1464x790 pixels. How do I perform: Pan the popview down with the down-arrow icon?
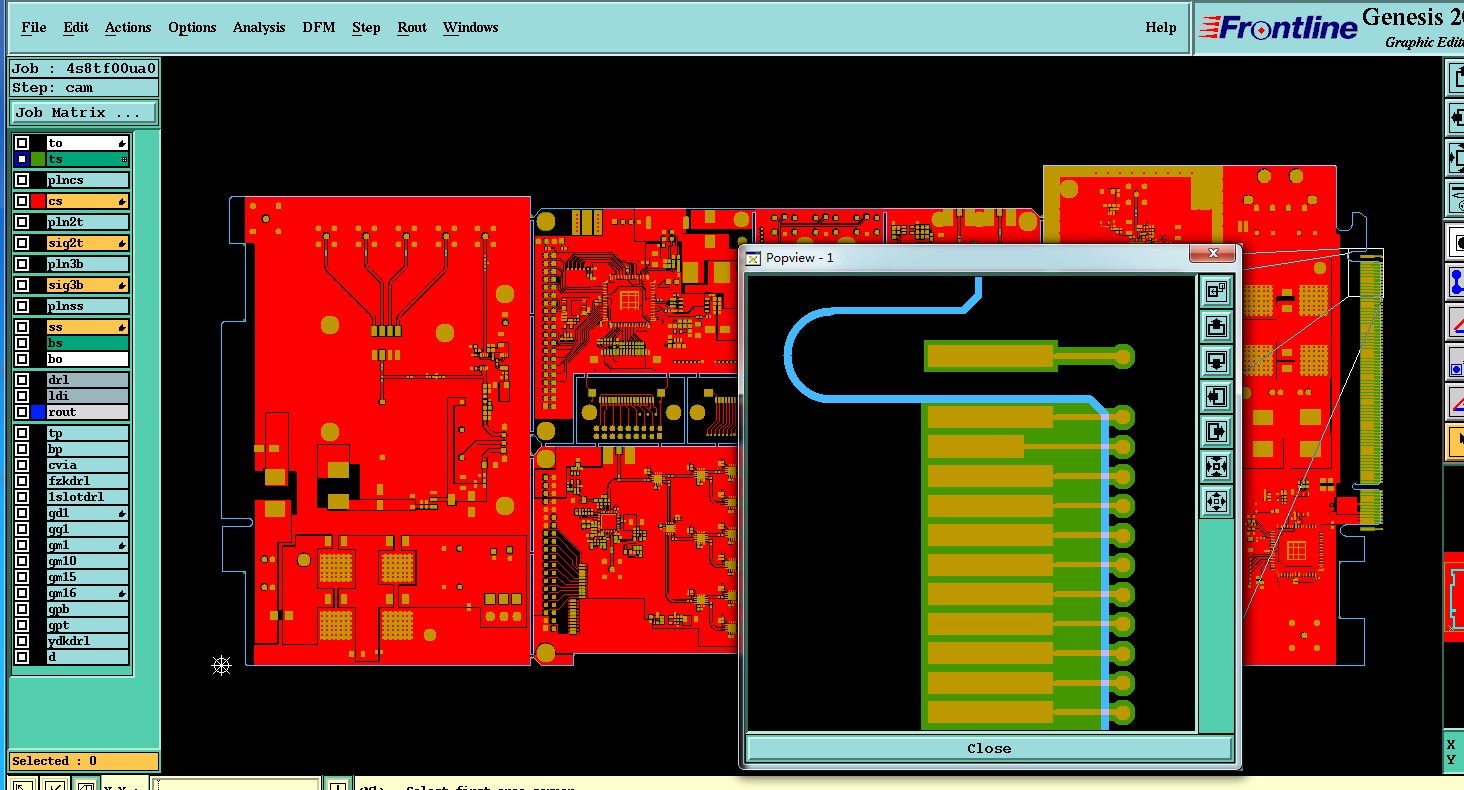point(1216,361)
